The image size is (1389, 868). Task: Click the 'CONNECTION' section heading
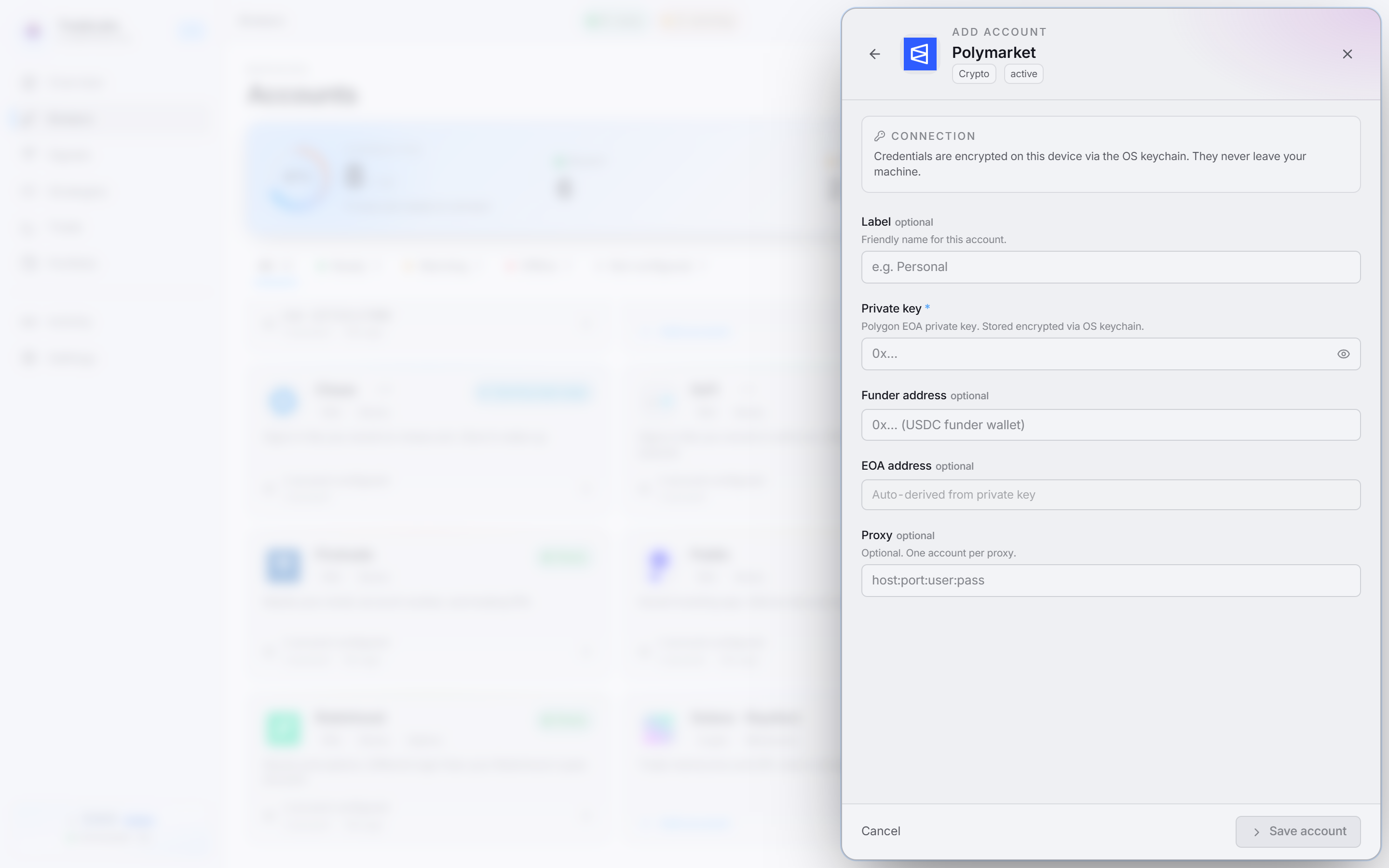[x=933, y=136]
